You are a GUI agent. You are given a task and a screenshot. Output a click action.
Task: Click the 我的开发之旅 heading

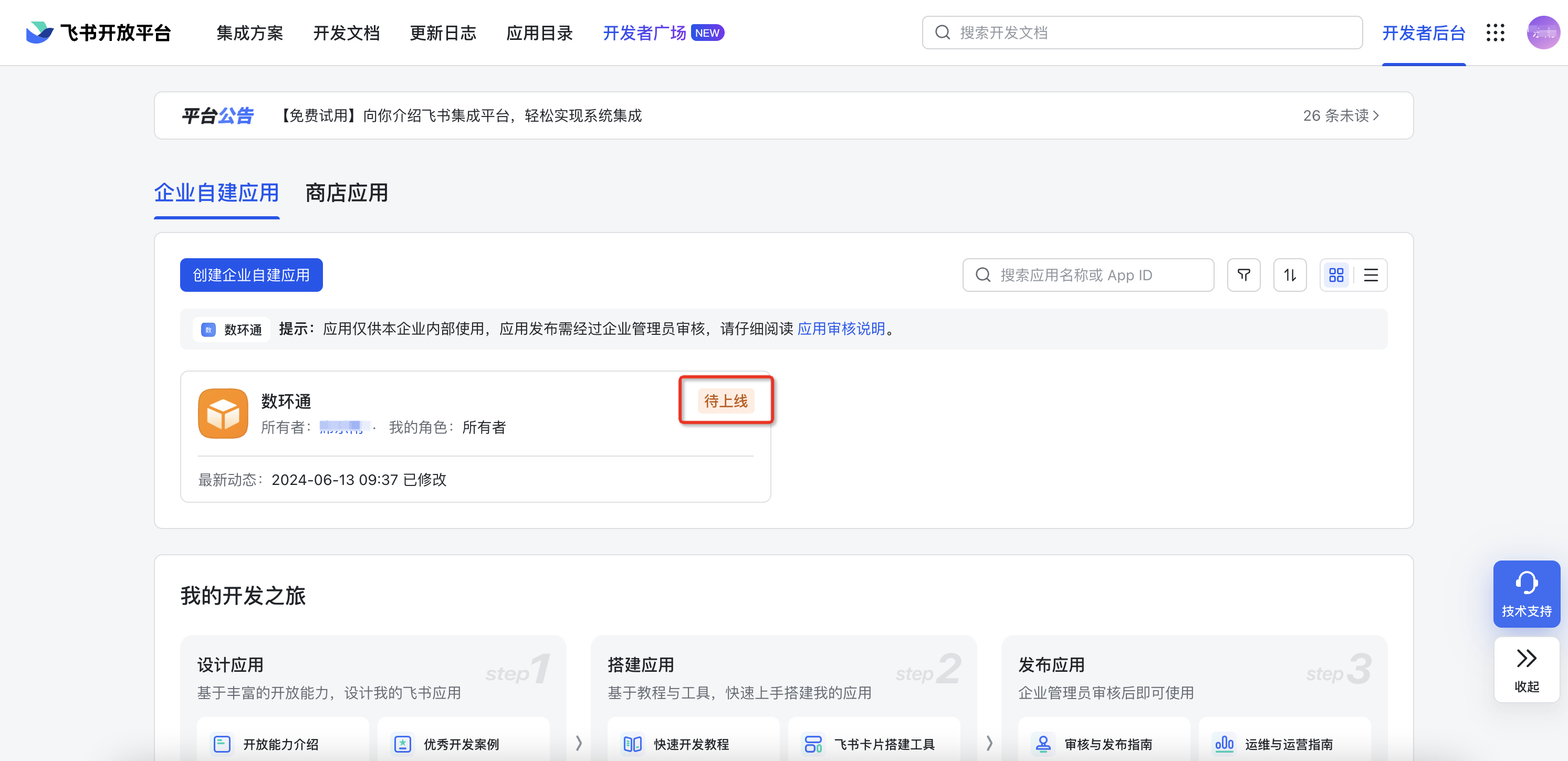243,596
